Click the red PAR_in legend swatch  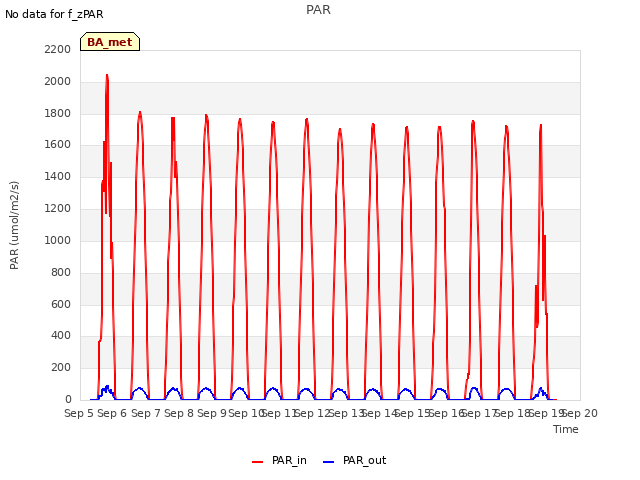pyautogui.click(x=258, y=462)
